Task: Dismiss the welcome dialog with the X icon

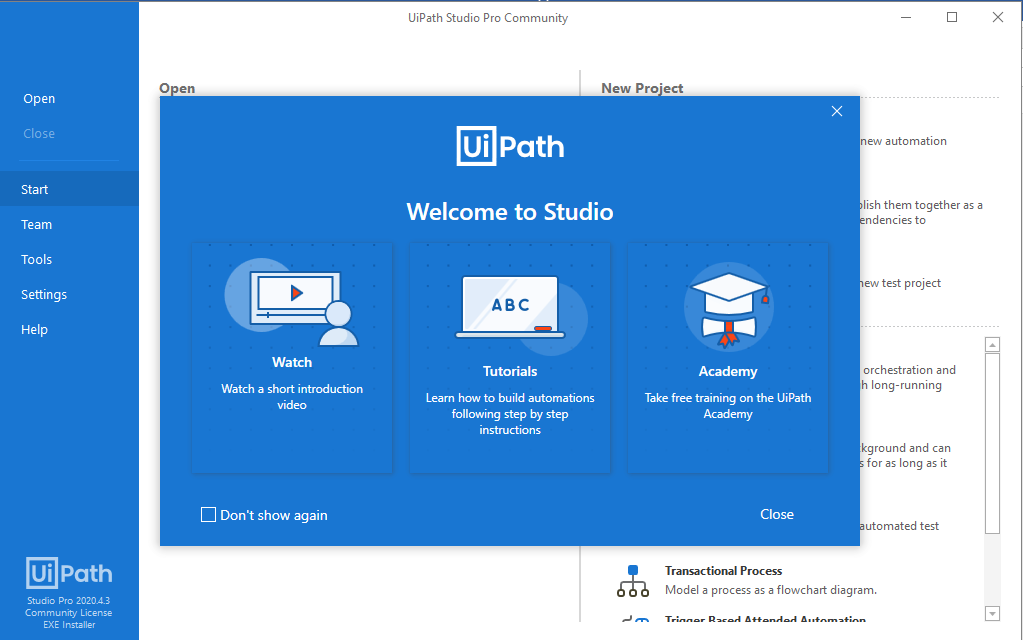Action: pos(837,112)
